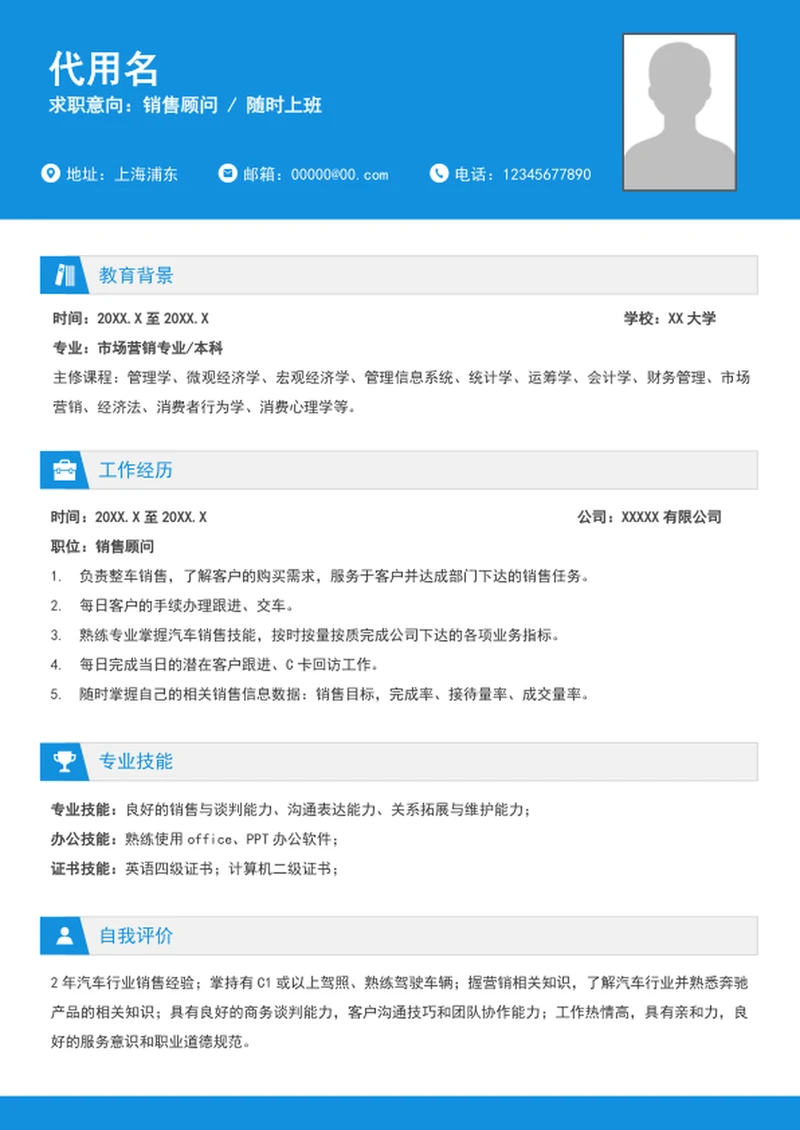The height and width of the screenshot is (1130, 800).
Task: Click list item 5 about 销售信息数据
Action: pos(320,694)
